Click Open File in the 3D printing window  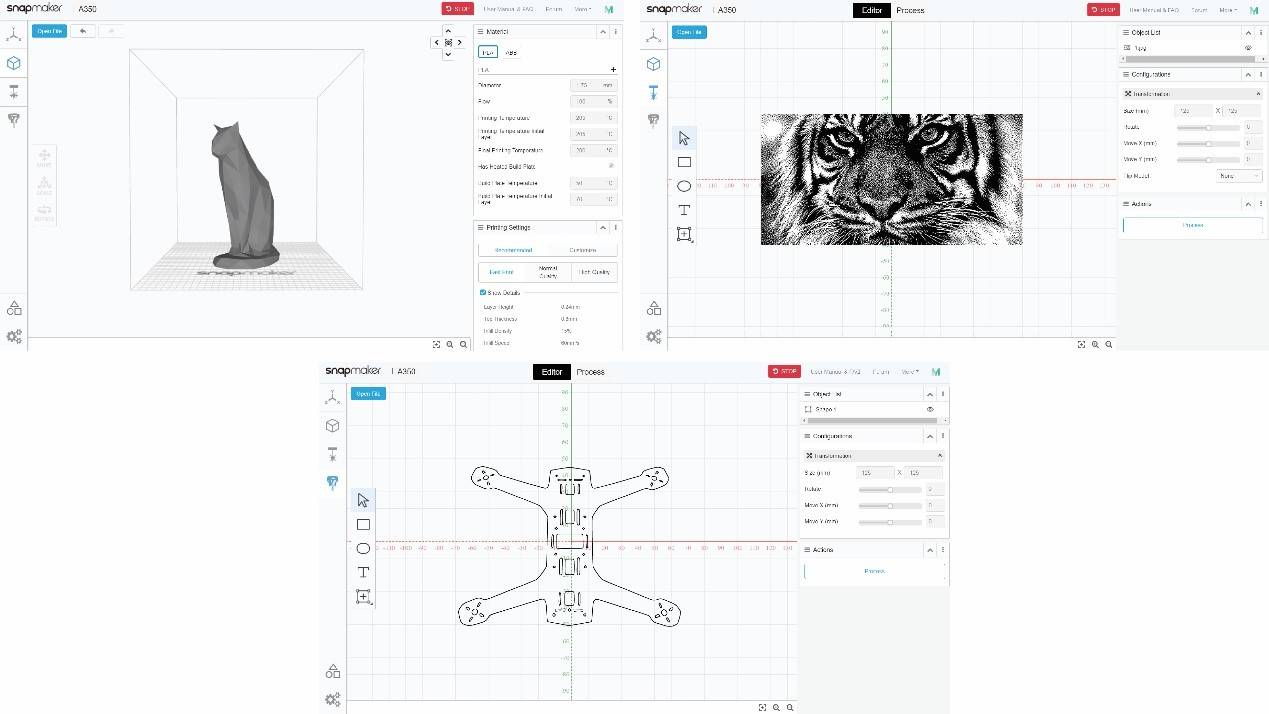click(x=49, y=31)
